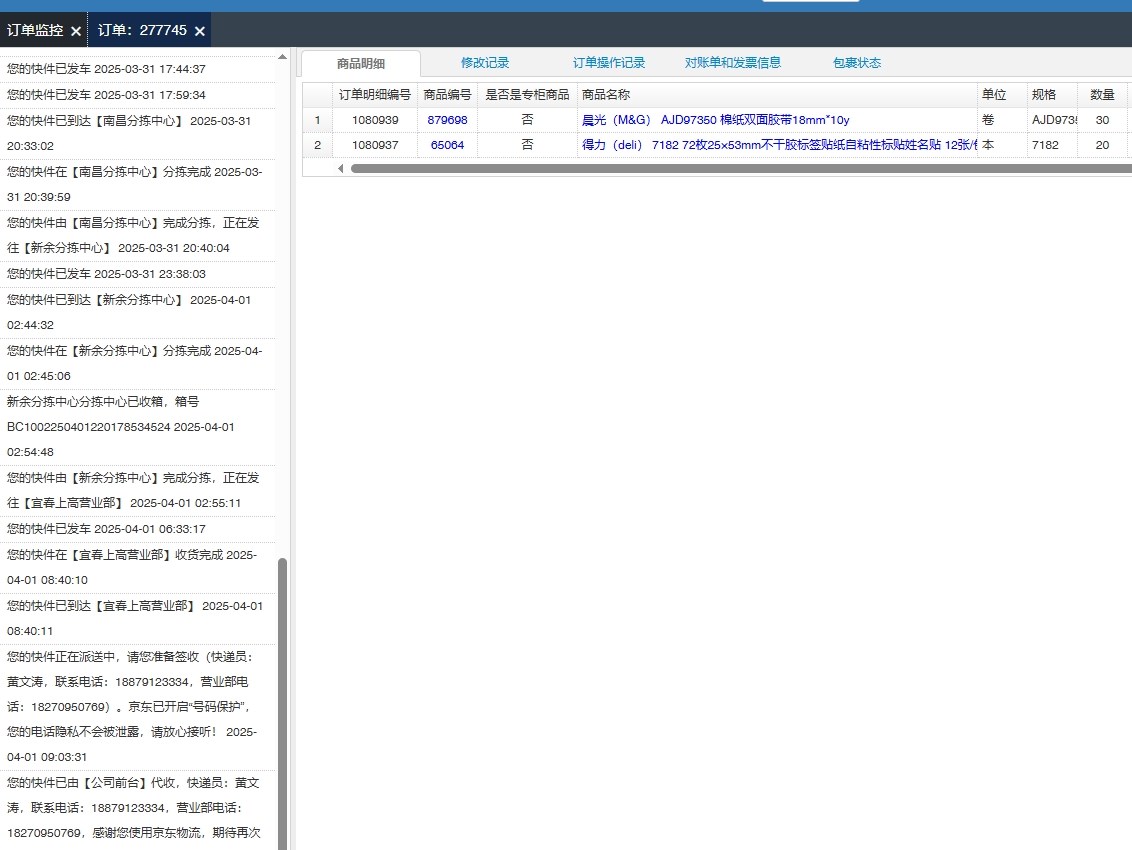Close the 订单监控 tab
This screenshot has width=1132, height=850.
(x=76, y=31)
